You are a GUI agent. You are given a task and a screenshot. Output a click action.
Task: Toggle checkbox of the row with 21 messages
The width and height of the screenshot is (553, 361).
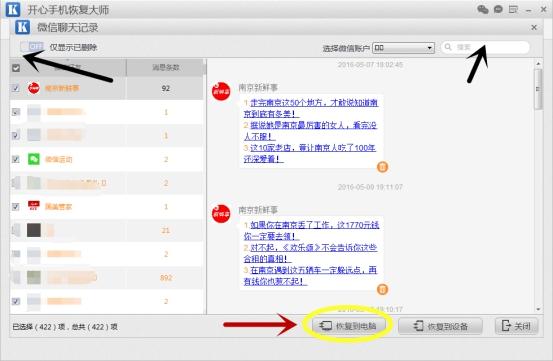tap(16, 230)
